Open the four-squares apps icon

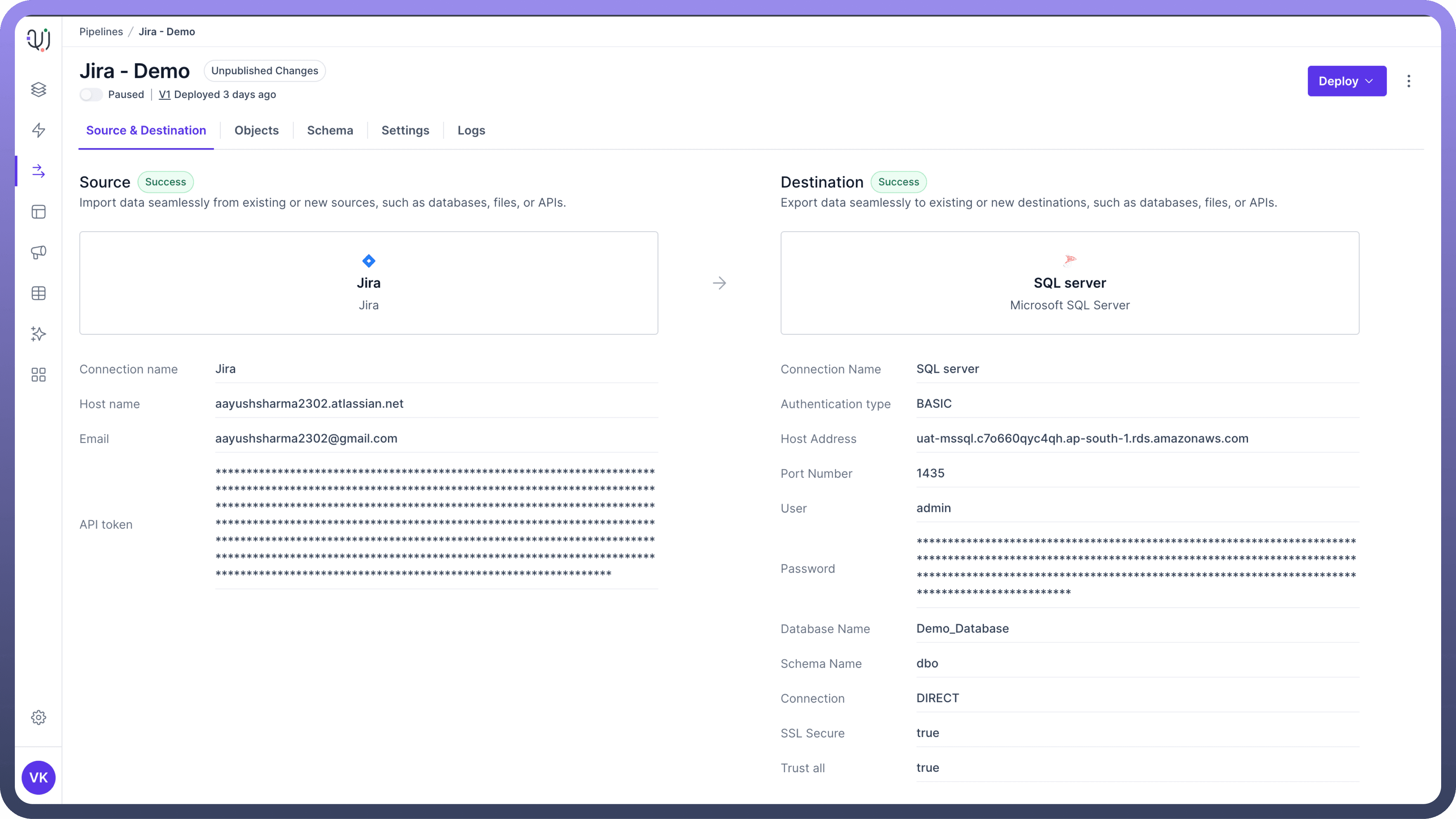pyautogui.click(x=38, y=375)
